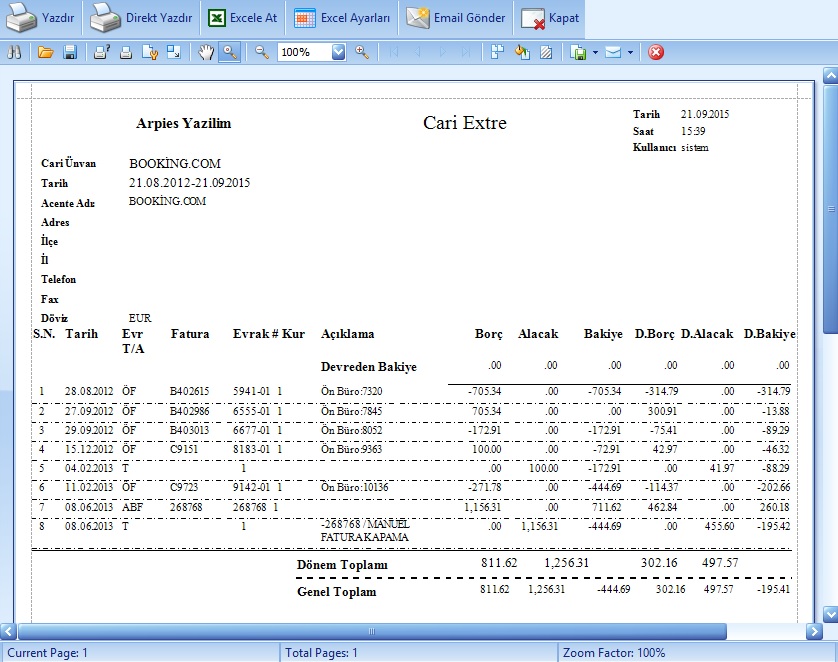This screenshot has height=662, width=838.
Task: Expand the export document dropdown arrow
Action: 595,52
